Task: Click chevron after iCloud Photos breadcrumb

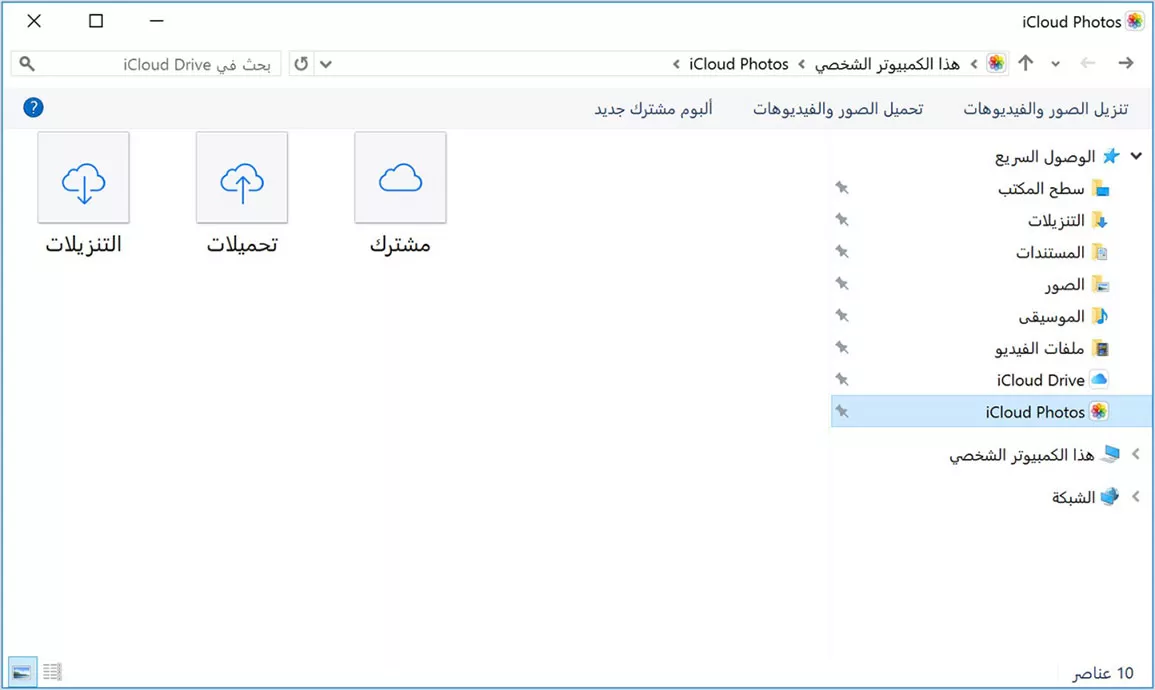Action: (676, 65)
